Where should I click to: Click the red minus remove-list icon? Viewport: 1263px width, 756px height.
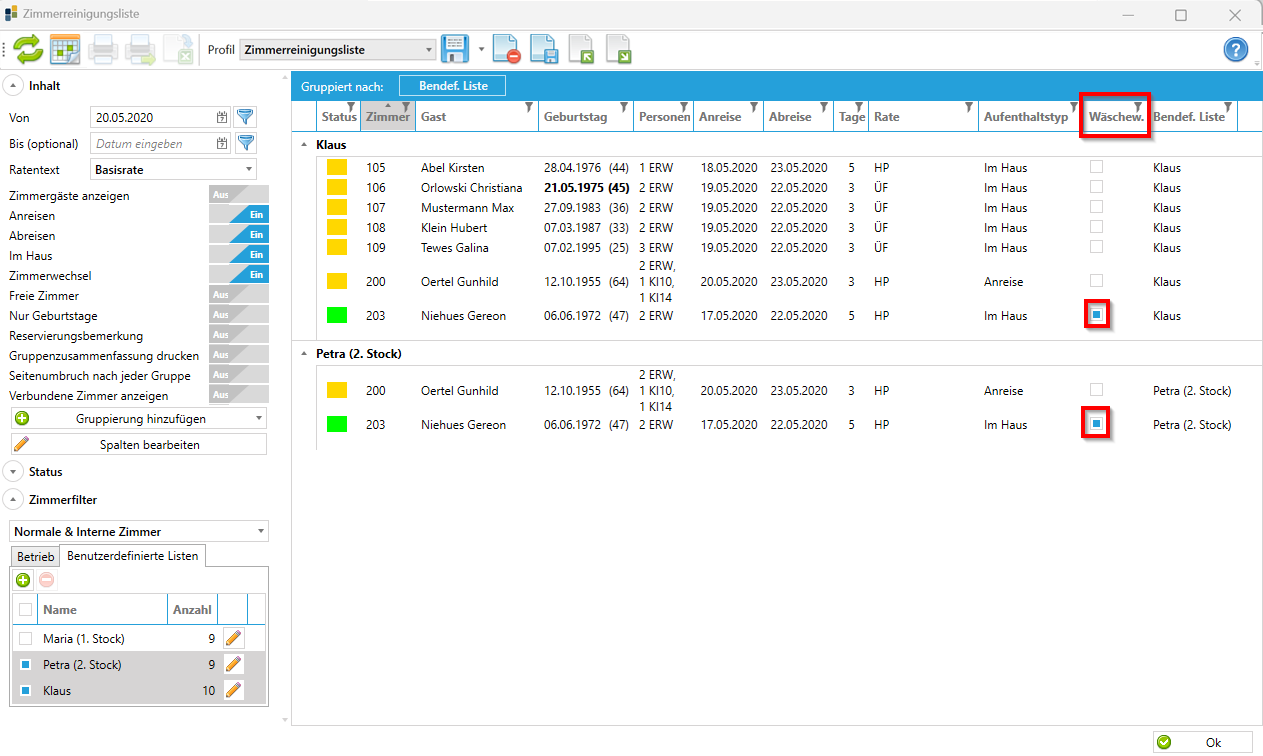pyautogui.click(x=46, y=579)
